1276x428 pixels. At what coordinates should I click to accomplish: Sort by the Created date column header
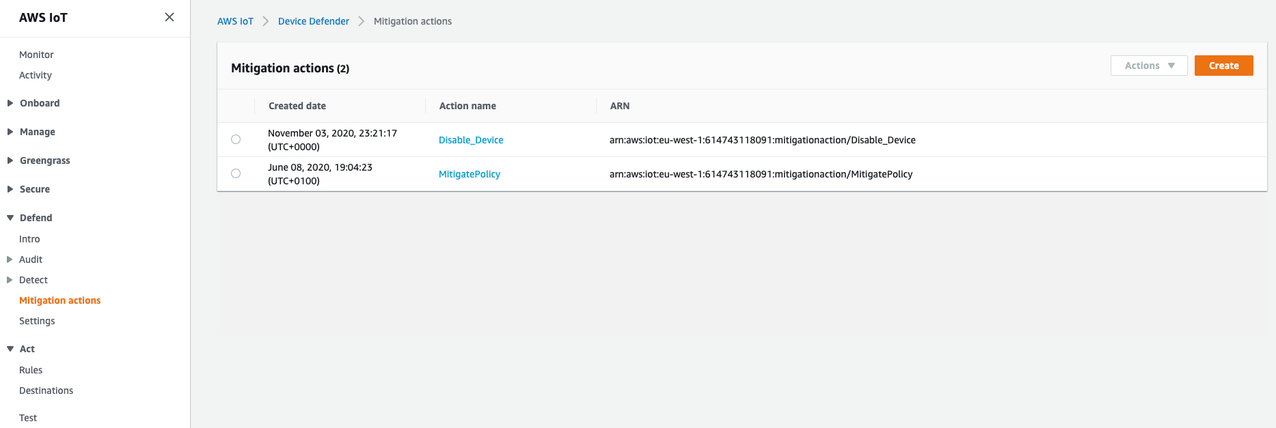click(x=297, y=106)
